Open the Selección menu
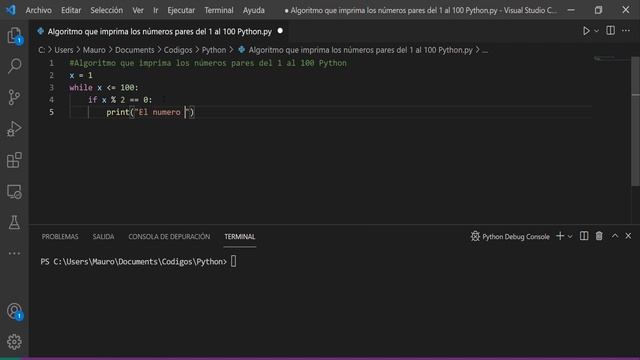 tap(107, 10)
